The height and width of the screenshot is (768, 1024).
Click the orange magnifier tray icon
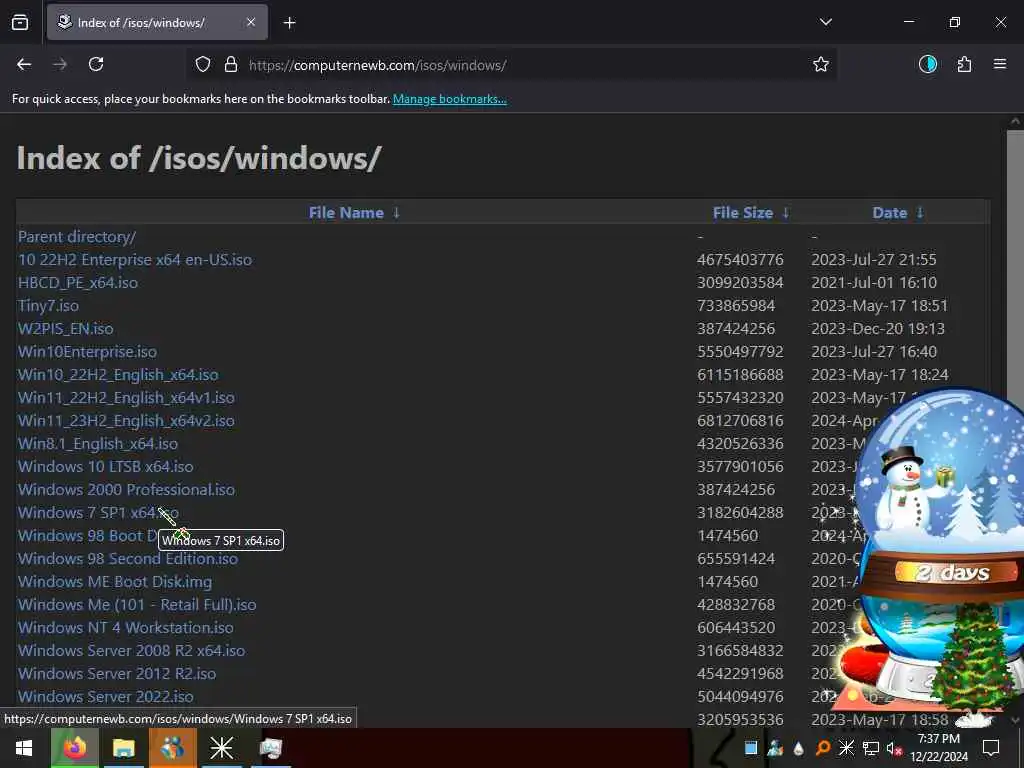(x=823, y=748)
